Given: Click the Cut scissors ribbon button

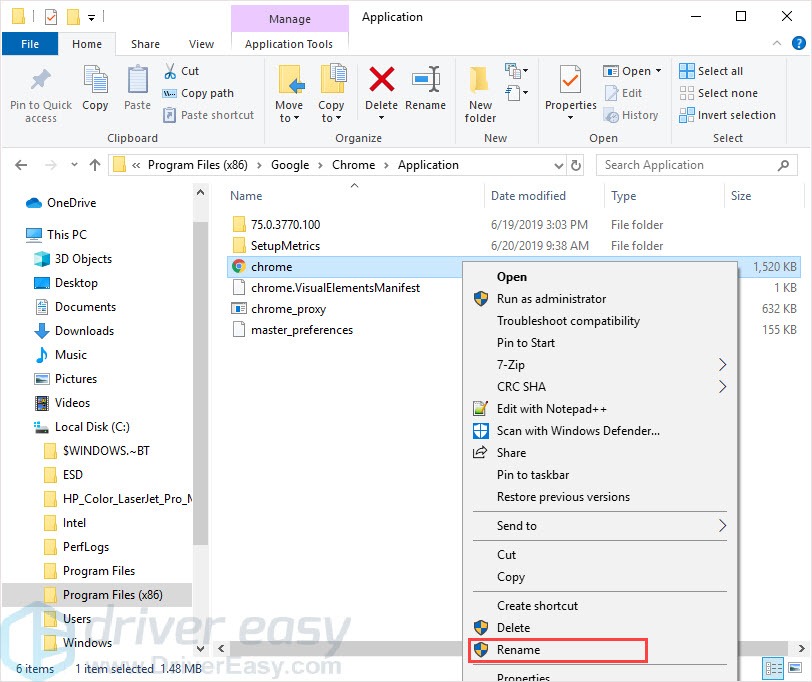Looking at the screenshot, I should 181,71.
